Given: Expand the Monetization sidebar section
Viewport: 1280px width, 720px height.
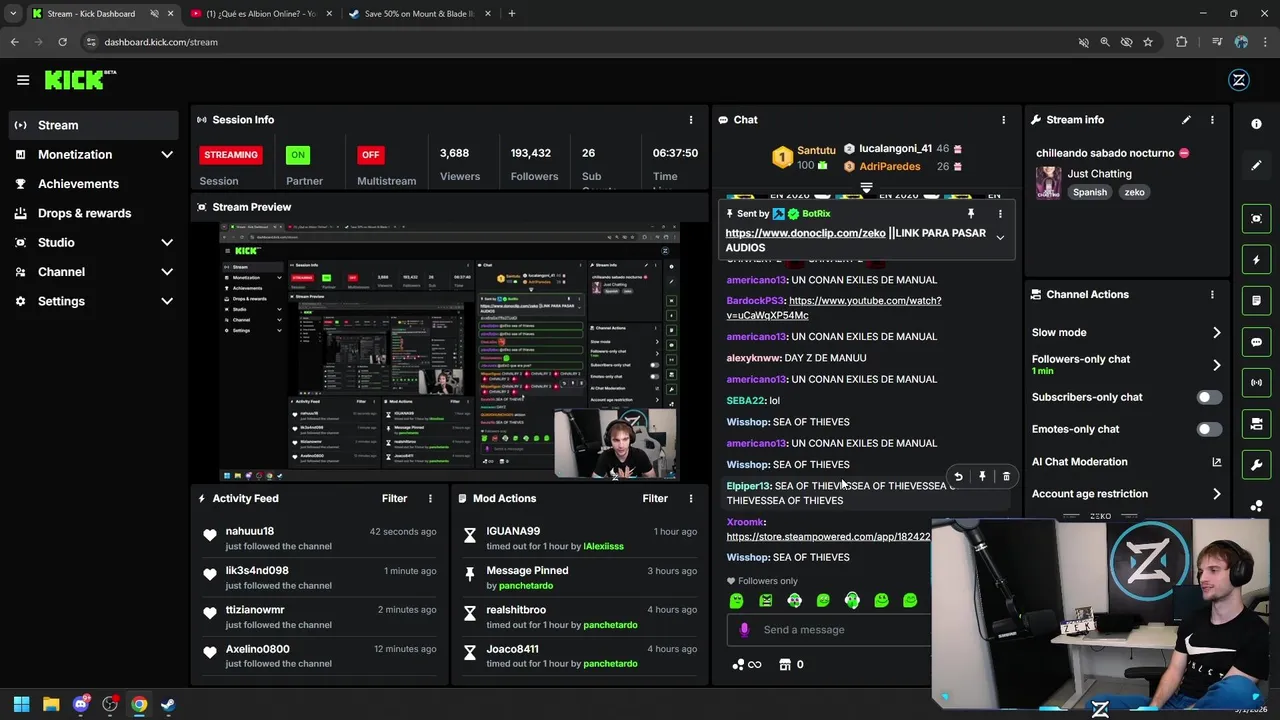Looking at the screenshot, I should tap(167, 155).
